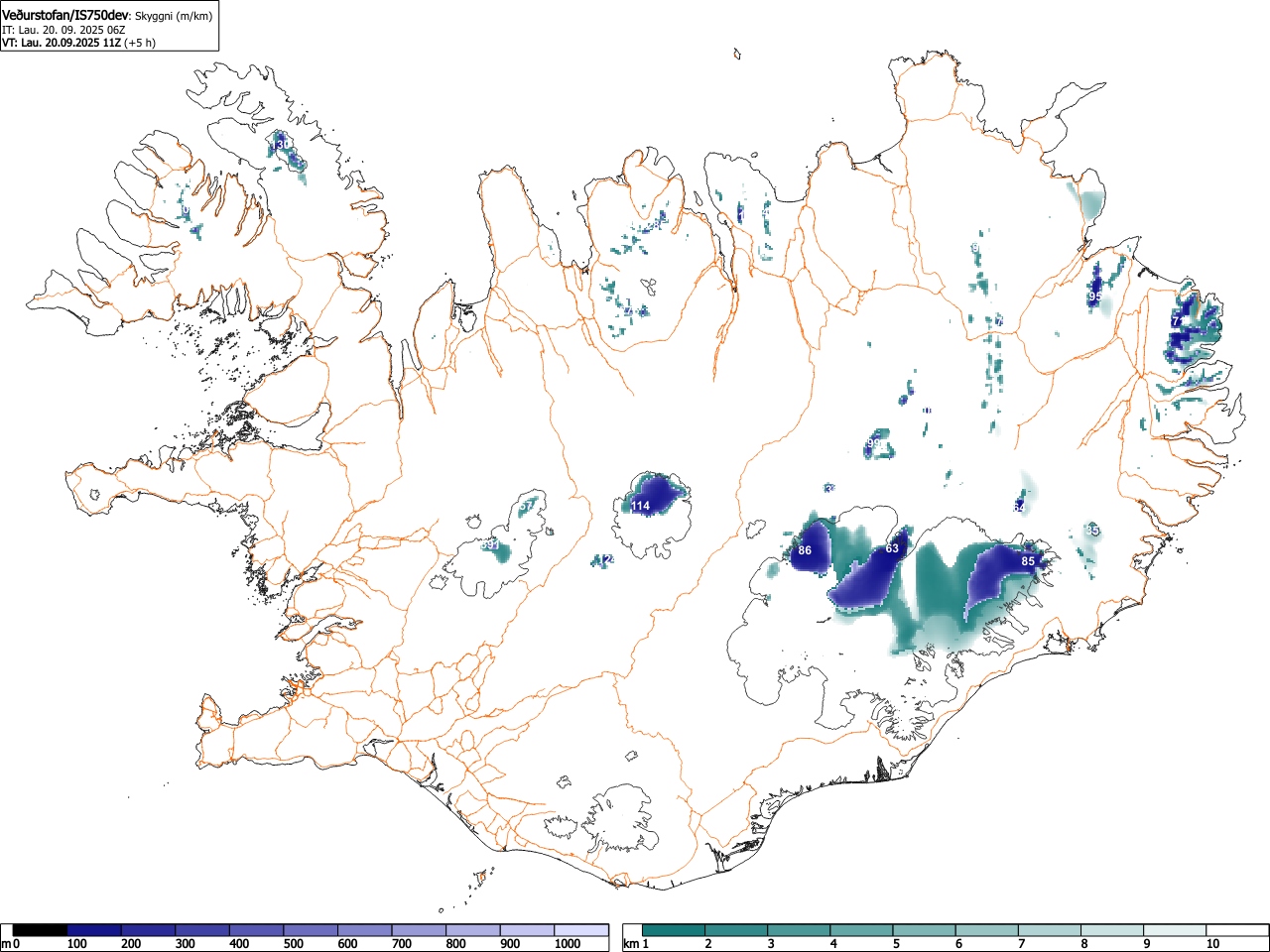Click the 63 visibility value on the map
1270x952 pixels.
pos(892,548)
